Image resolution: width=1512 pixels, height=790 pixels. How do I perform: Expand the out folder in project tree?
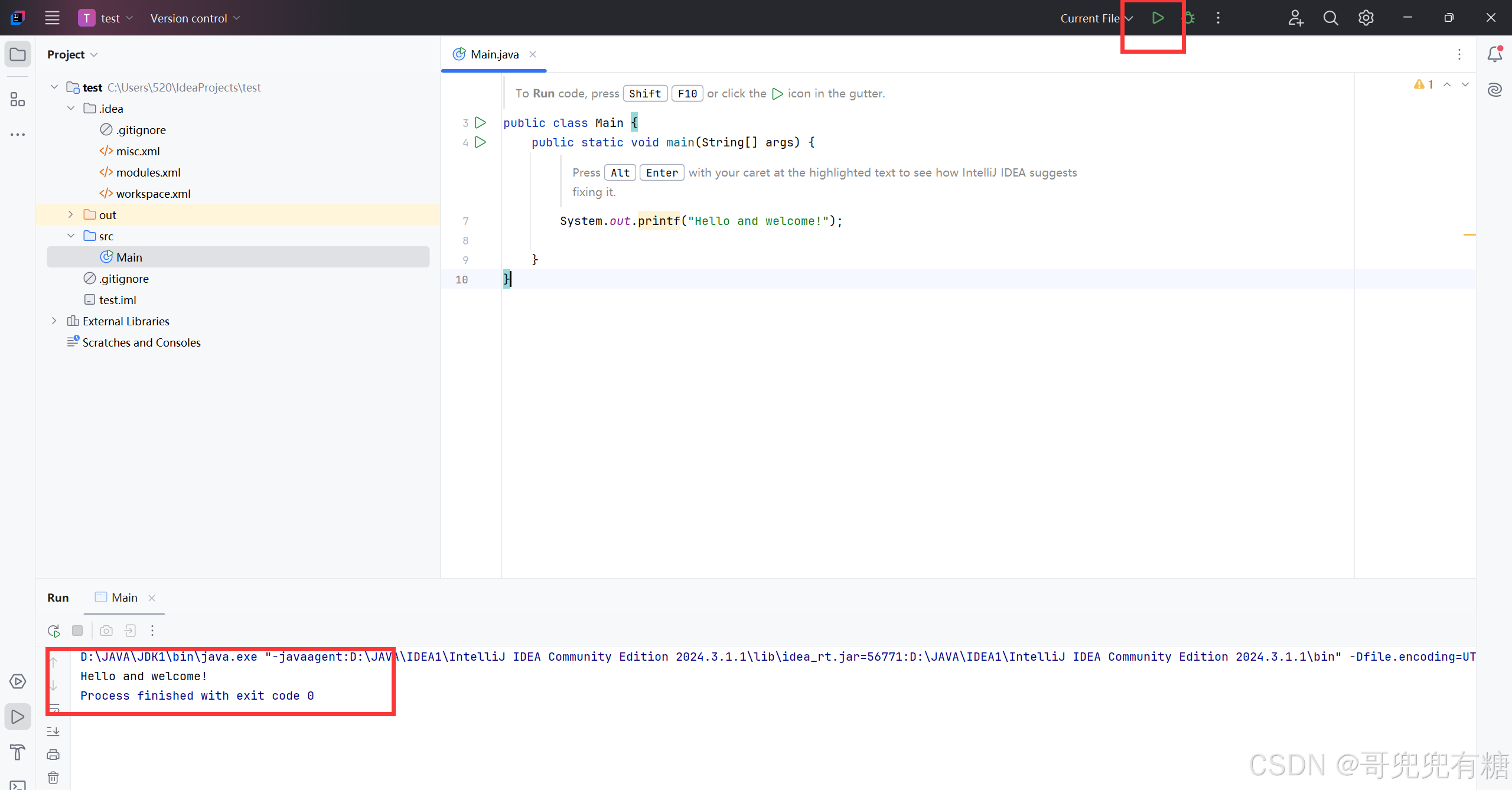pos(71,215)
